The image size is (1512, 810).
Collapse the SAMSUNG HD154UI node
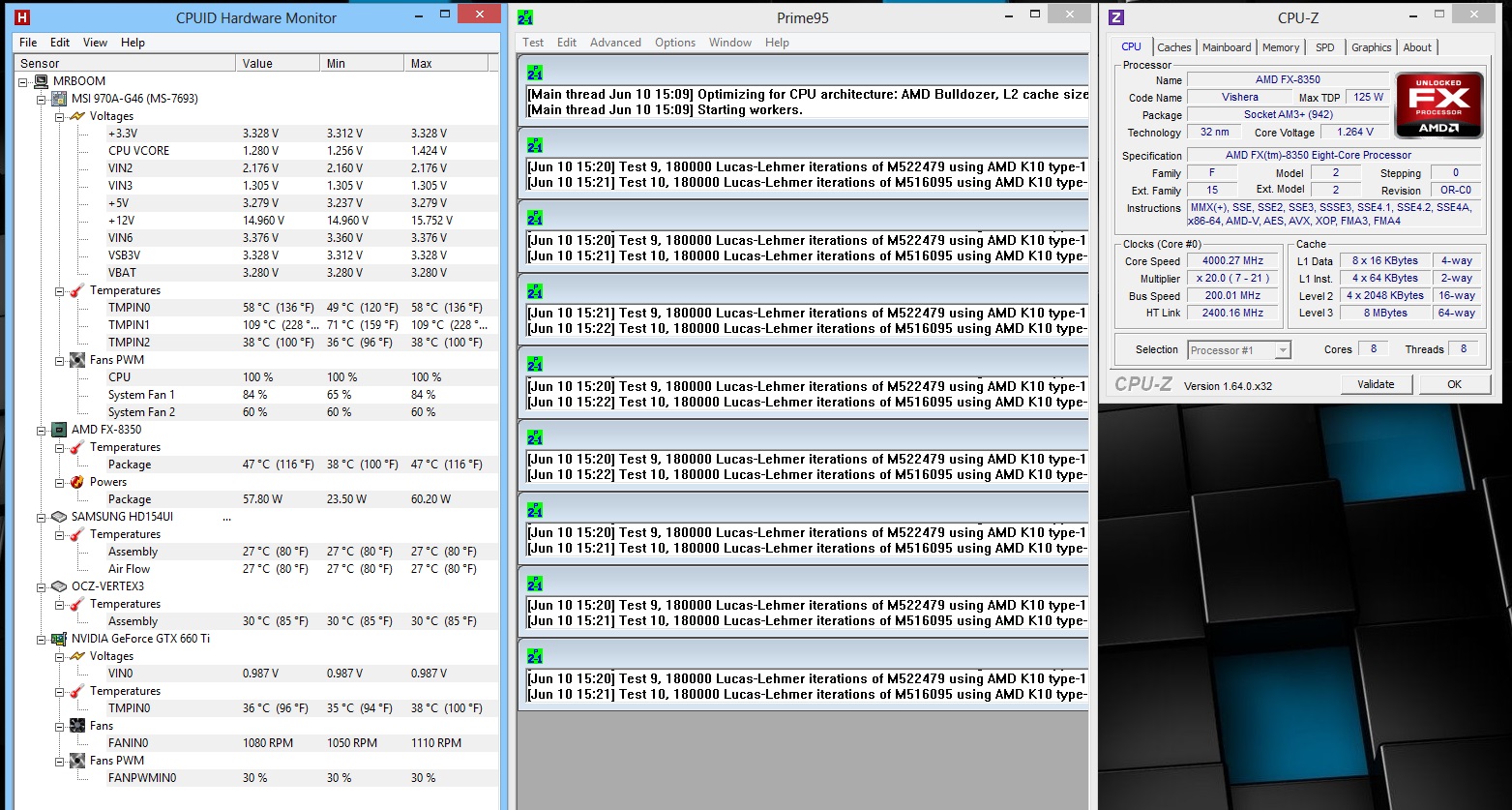click(42, 517)
